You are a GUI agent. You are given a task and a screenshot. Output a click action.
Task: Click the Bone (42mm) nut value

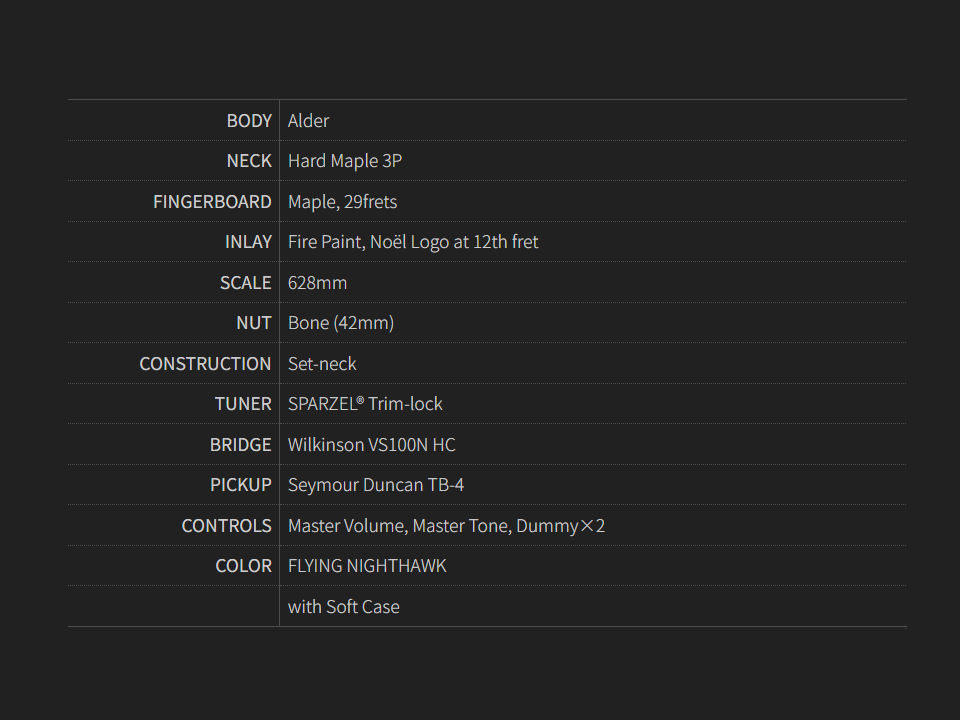tap(341, 323)
